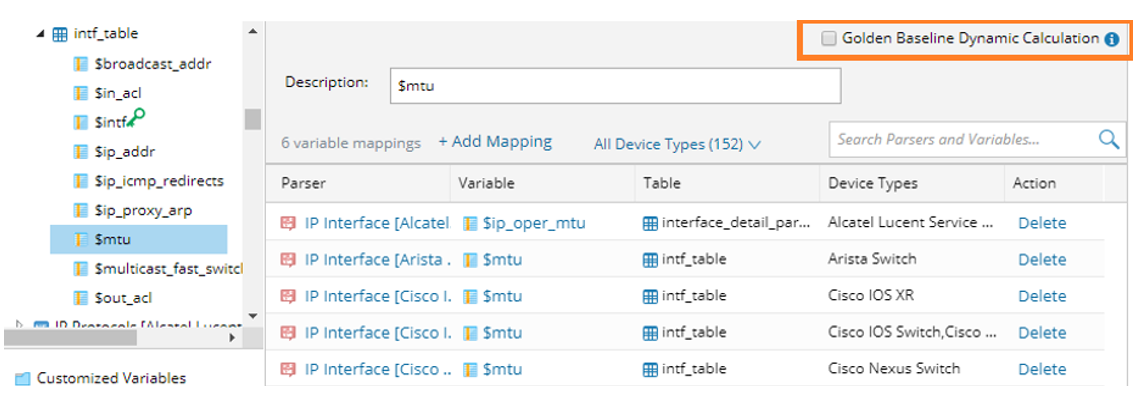Click the intf_table table icon in tree
The image size is (1140, 400).
[x=60, y=34]
